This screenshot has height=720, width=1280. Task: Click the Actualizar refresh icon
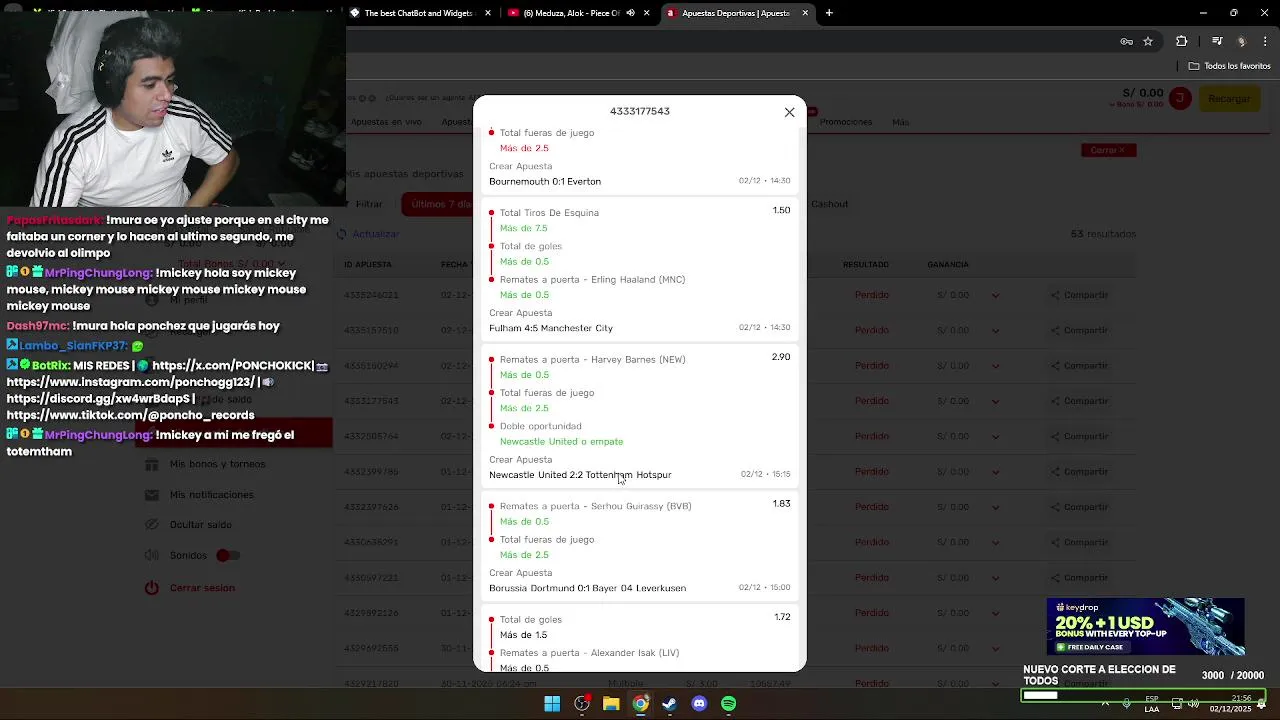[342, 234]
